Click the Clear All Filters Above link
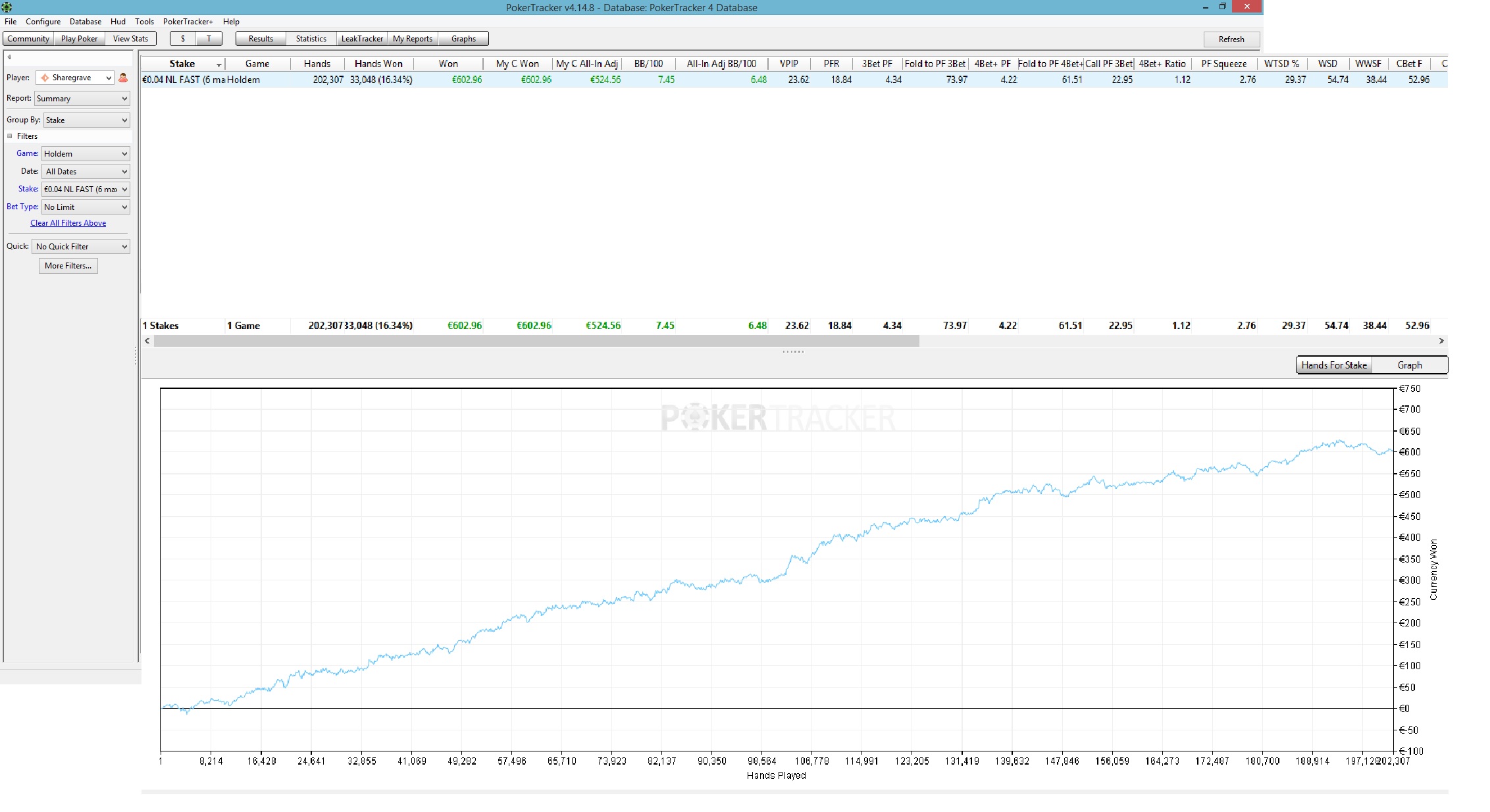Screen dimensions: 1490x812 pos(68,223)
